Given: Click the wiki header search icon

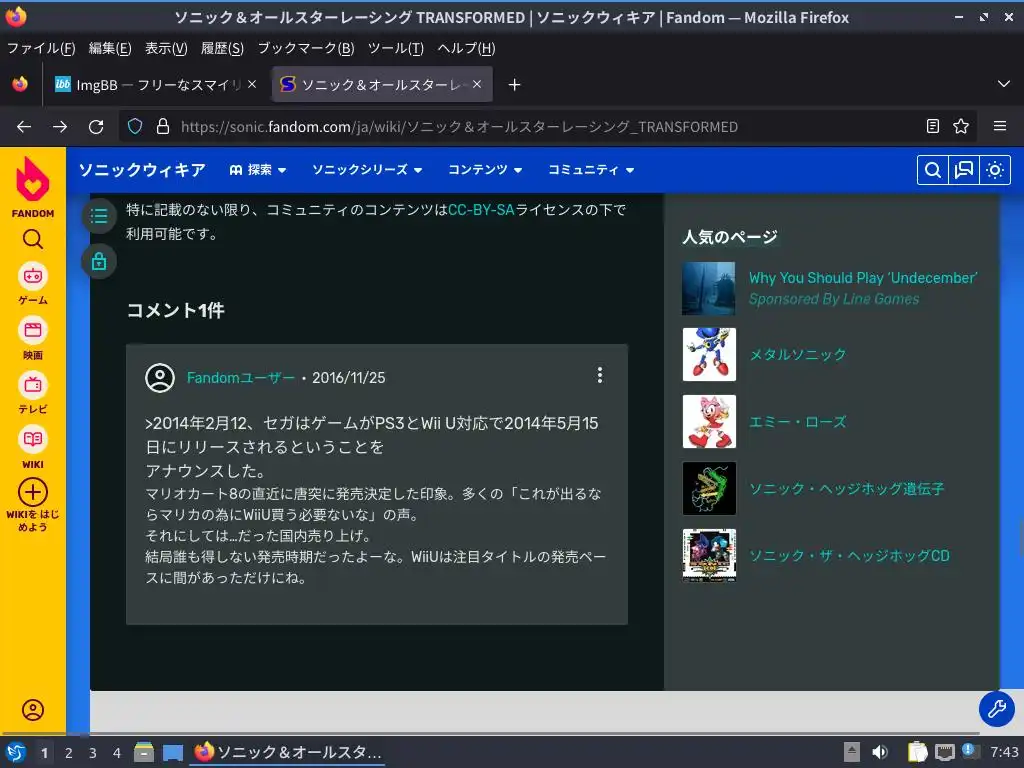Looking at the screenshot, I should point(933,170).
